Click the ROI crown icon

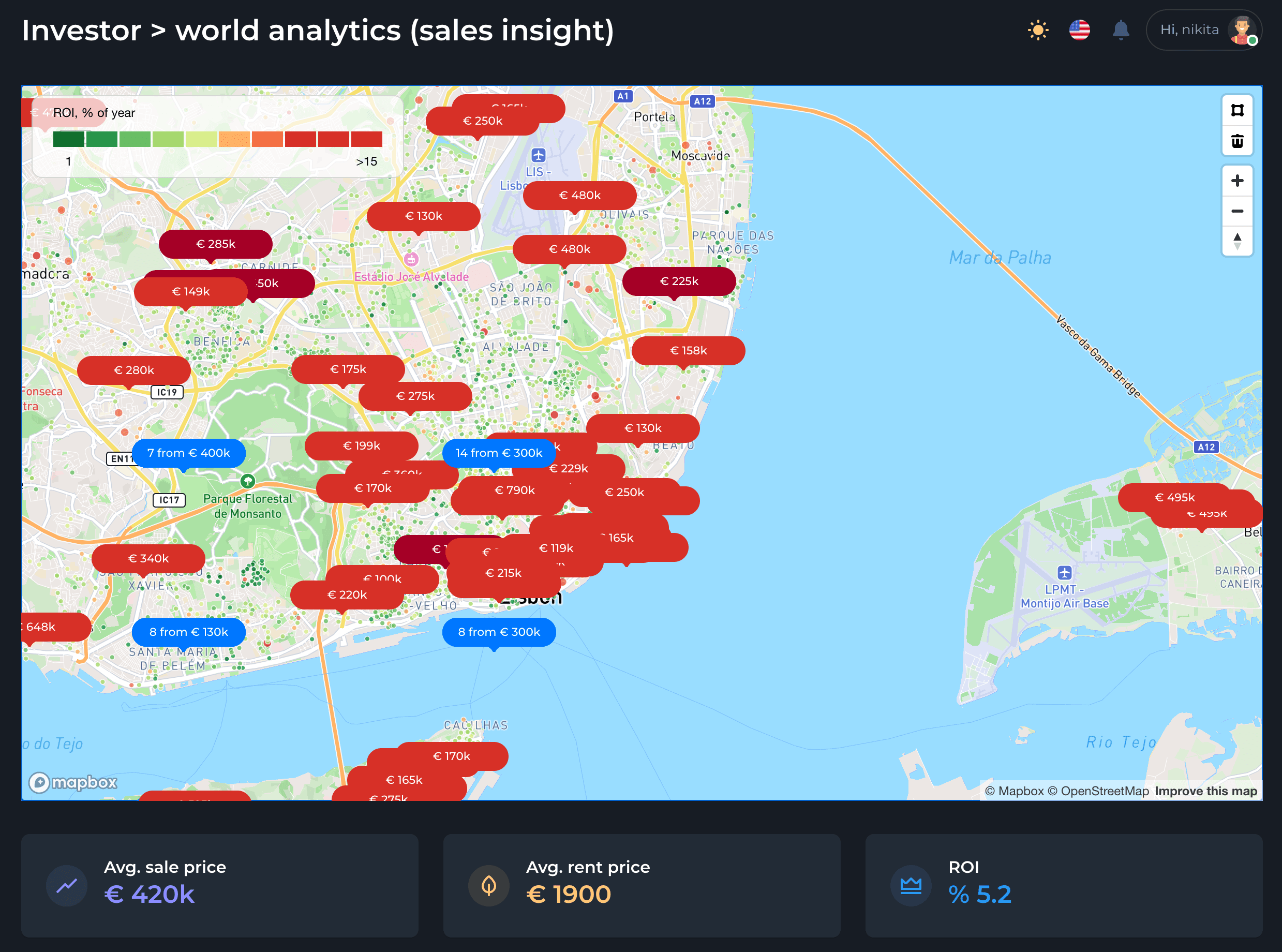click(911, 886)
